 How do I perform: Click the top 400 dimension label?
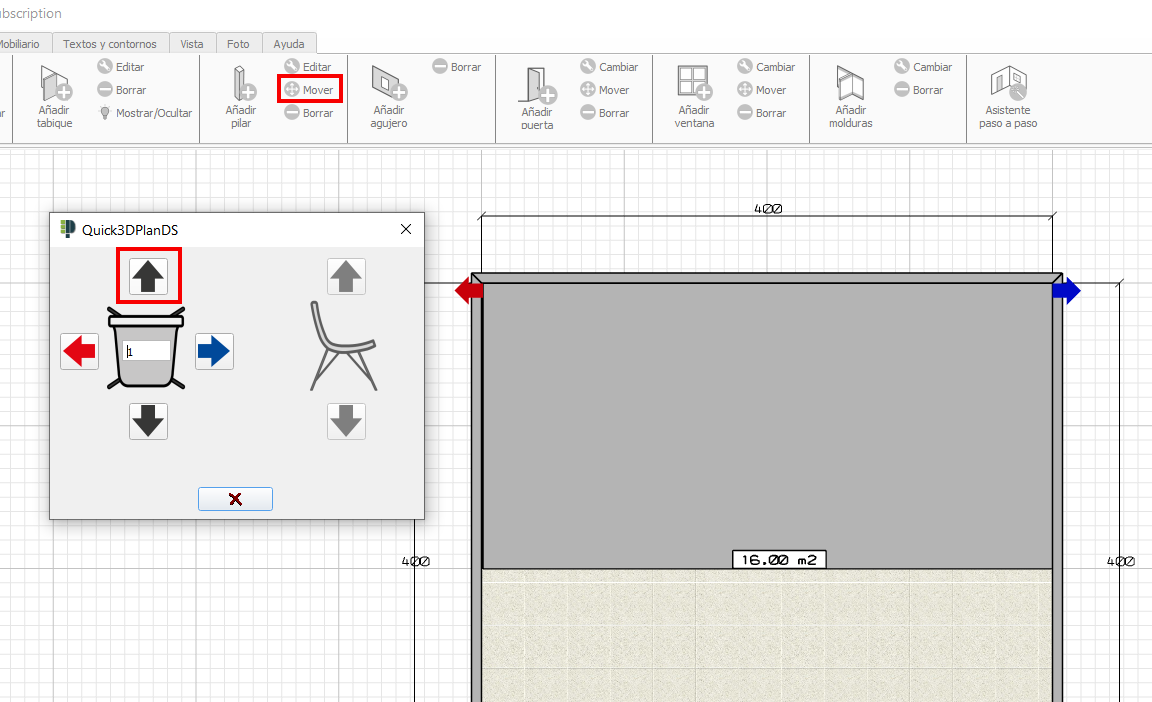click(x=768, y=209)
